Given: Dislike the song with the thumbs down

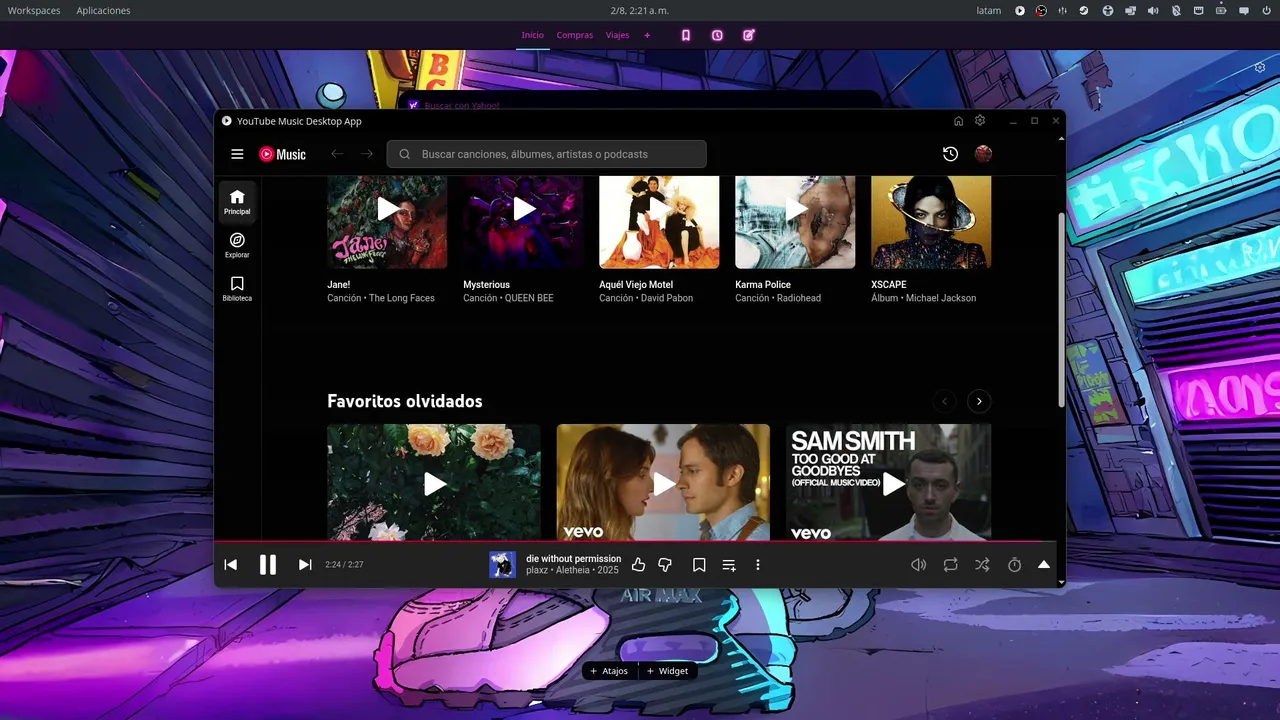Looking at the screenshot, I should click(665, 565).
